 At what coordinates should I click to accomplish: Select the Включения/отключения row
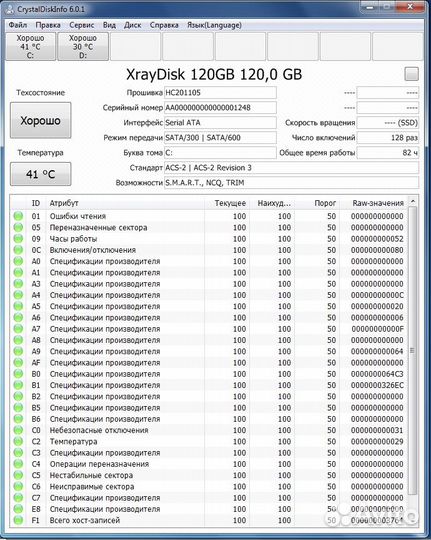click(209, 250)
